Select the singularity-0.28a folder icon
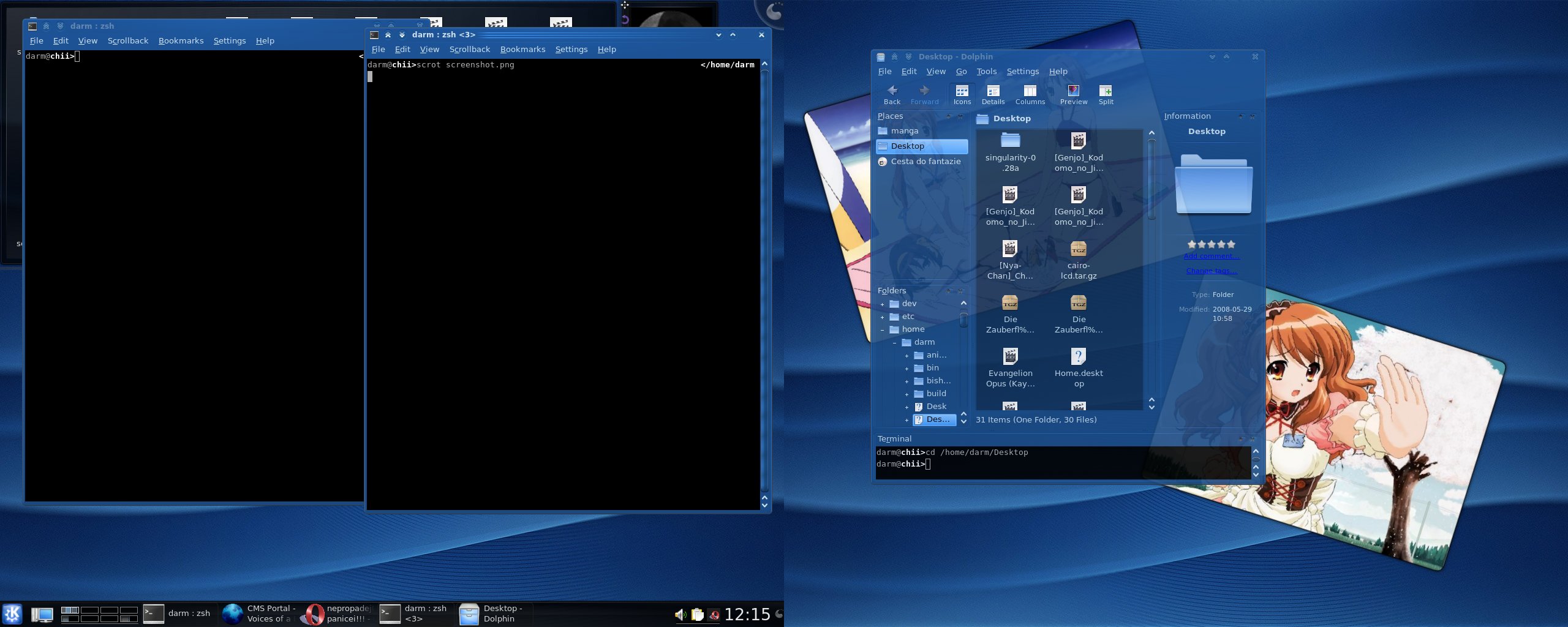Image resolution: width=1568 pixels, height=627 pixels. [1011, 140]
